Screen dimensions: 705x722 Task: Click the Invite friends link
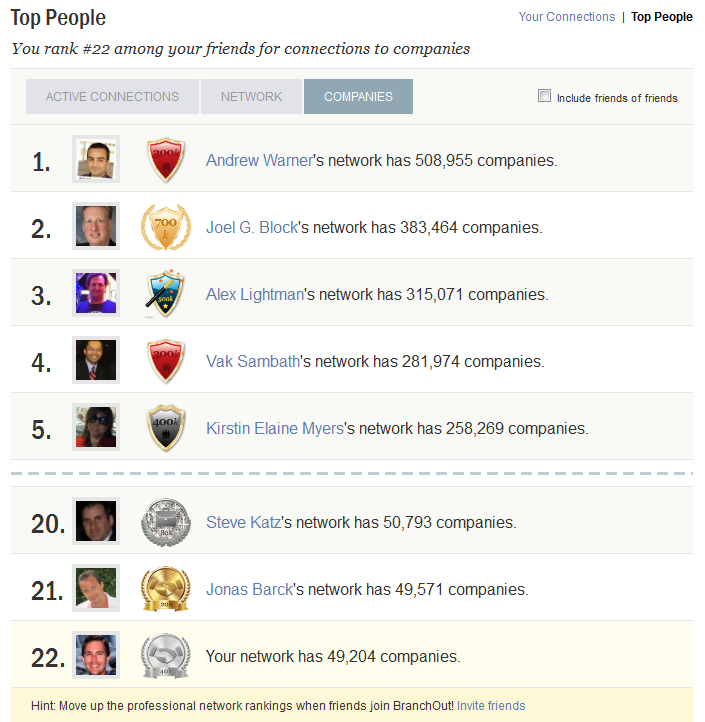491,705
